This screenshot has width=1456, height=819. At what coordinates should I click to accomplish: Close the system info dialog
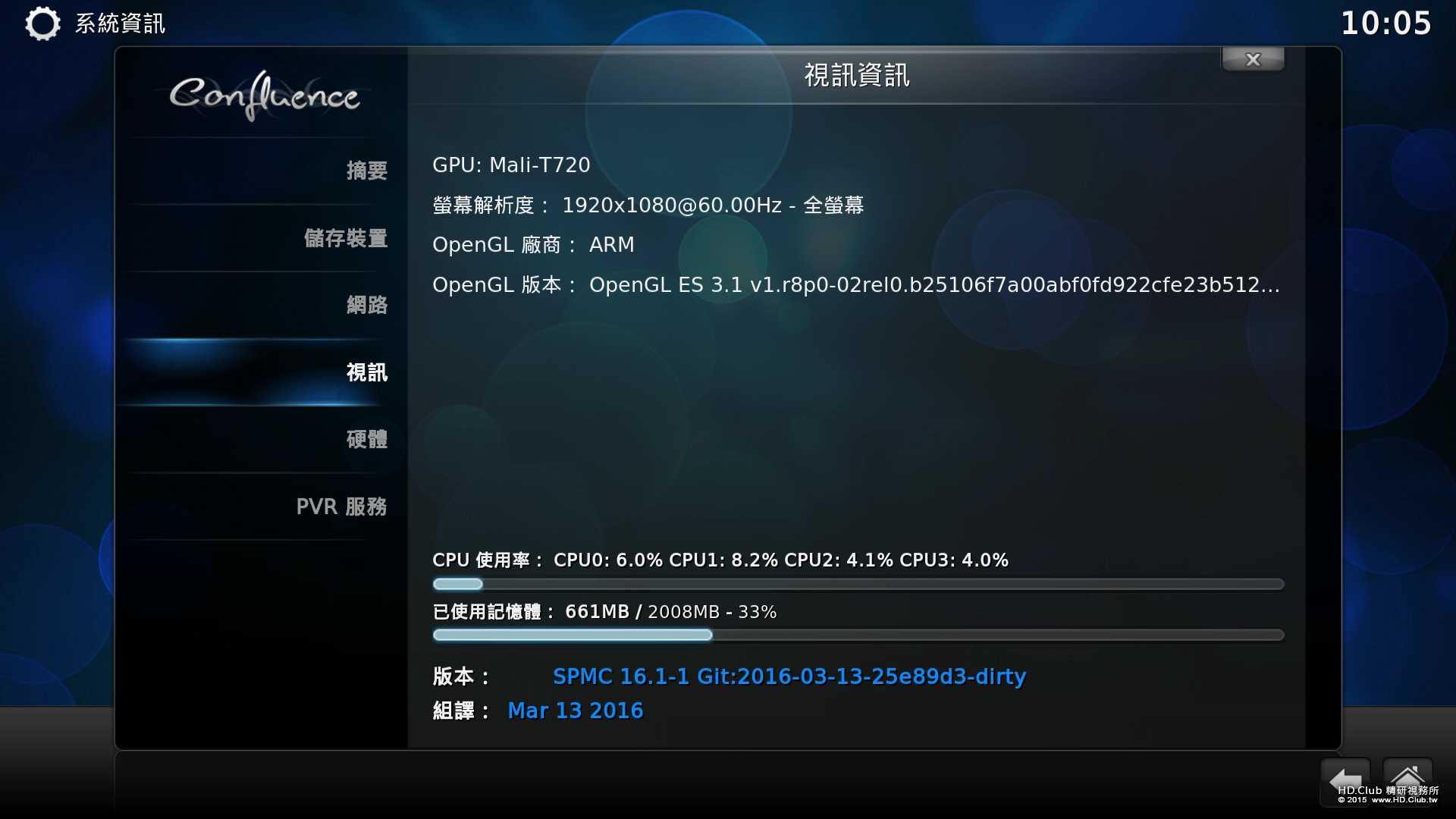click(1253, 59)
